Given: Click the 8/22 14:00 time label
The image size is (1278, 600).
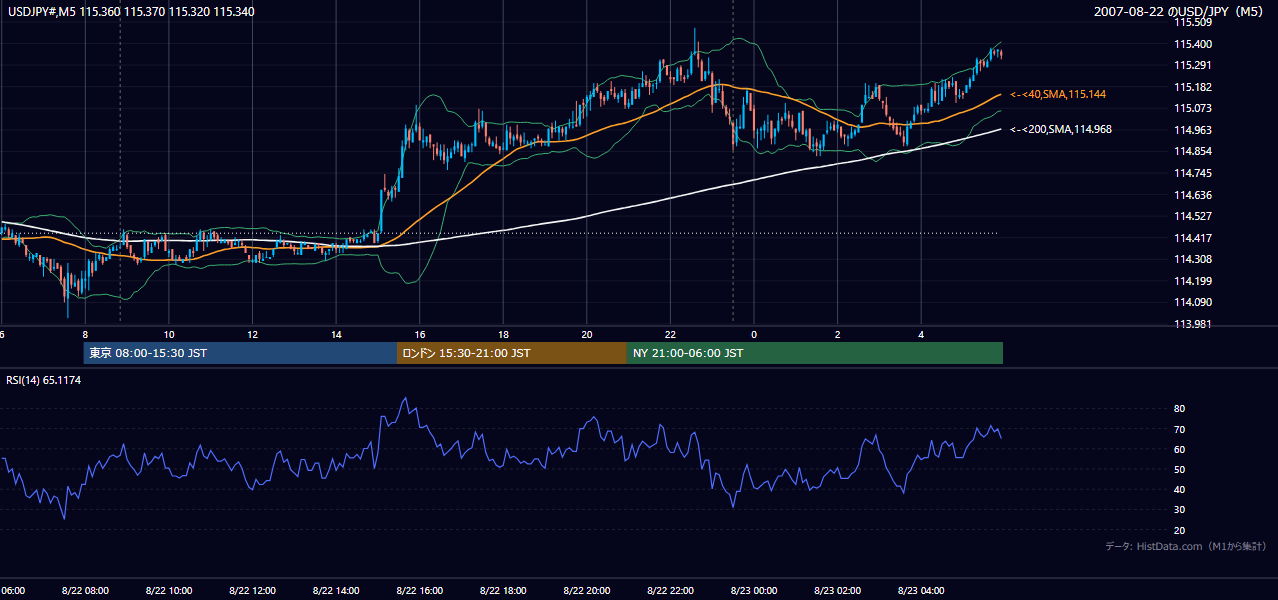Looking at the screenshot, I should (335, 591).
